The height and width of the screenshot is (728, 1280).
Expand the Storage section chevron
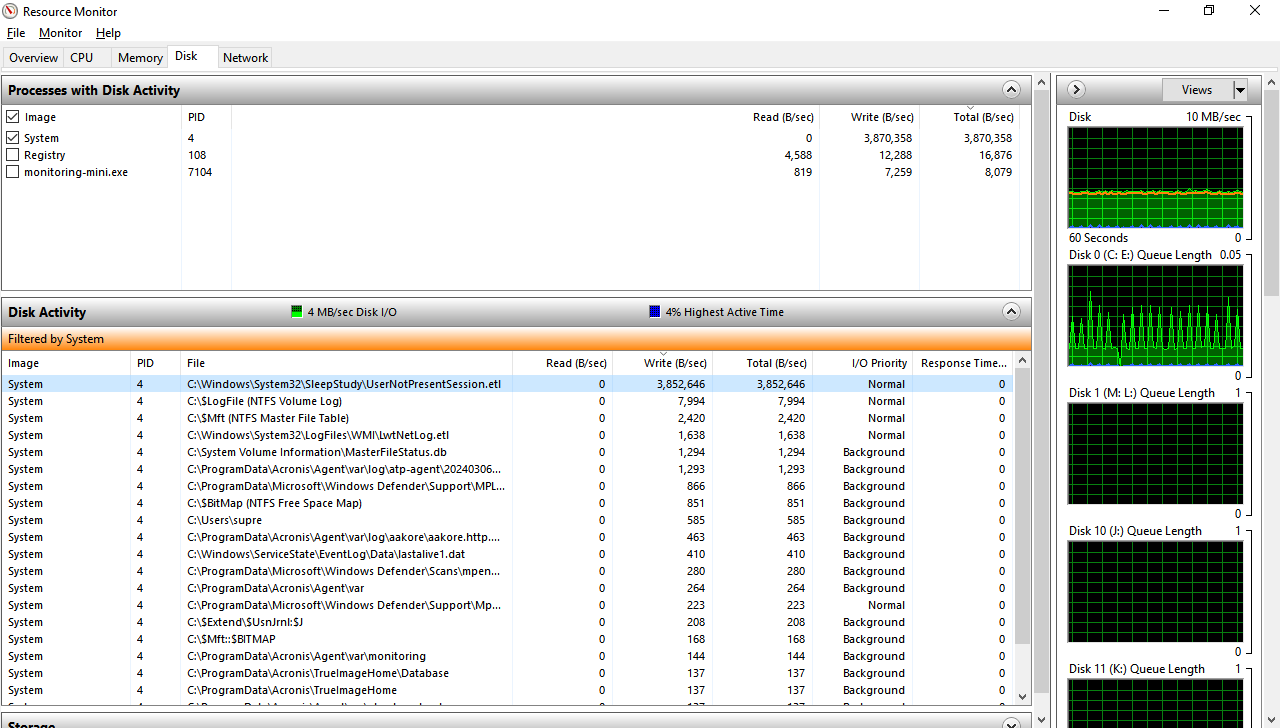(1011, 723)
